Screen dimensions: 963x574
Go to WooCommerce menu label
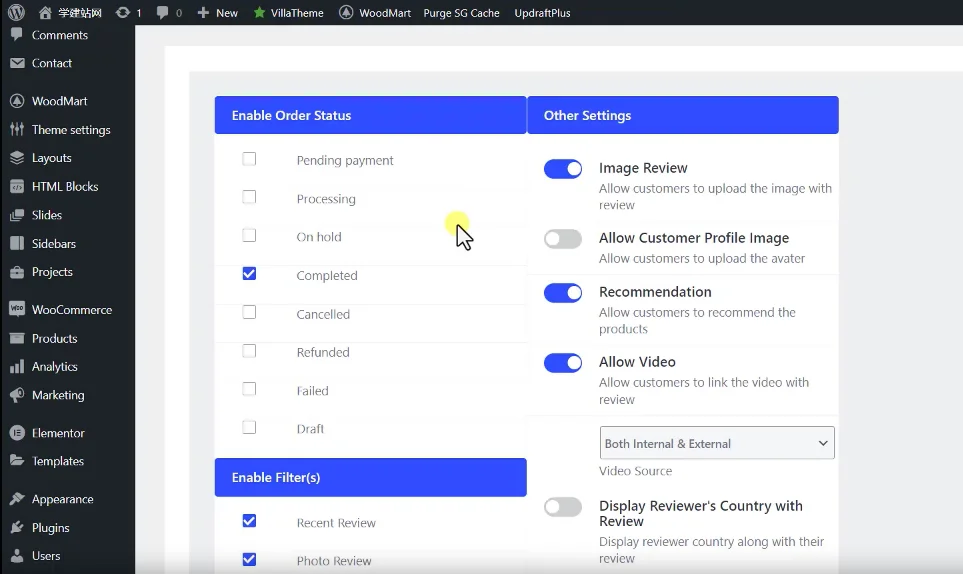tap(72, 310)
